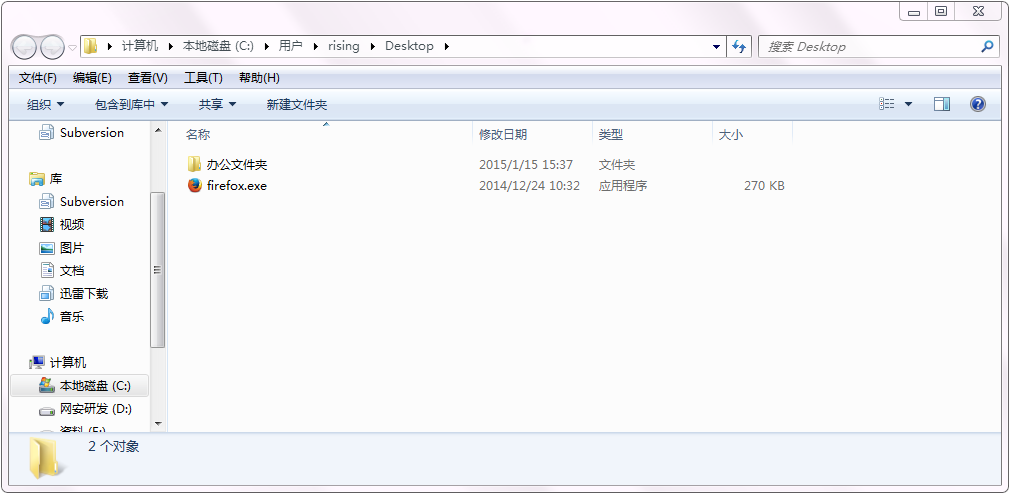Open the 文件(F) menu
Viewport: 1009px width, 493px height.
pos(38,78)
